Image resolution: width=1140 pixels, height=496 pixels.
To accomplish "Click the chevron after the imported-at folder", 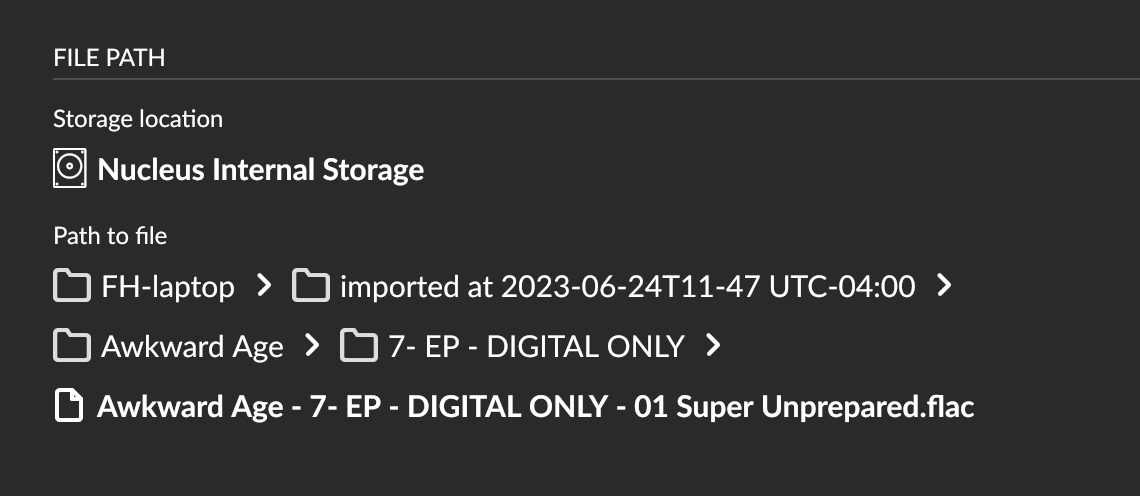I will click(x=944, y=287).
